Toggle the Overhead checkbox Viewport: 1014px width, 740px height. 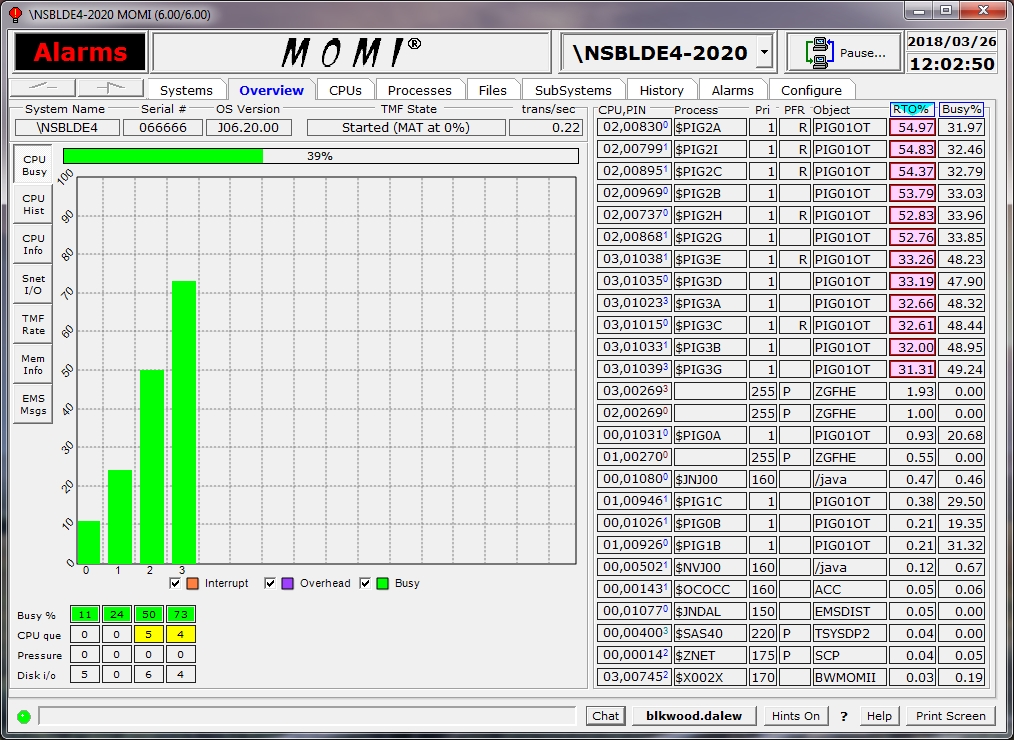(x=271, y=583)
